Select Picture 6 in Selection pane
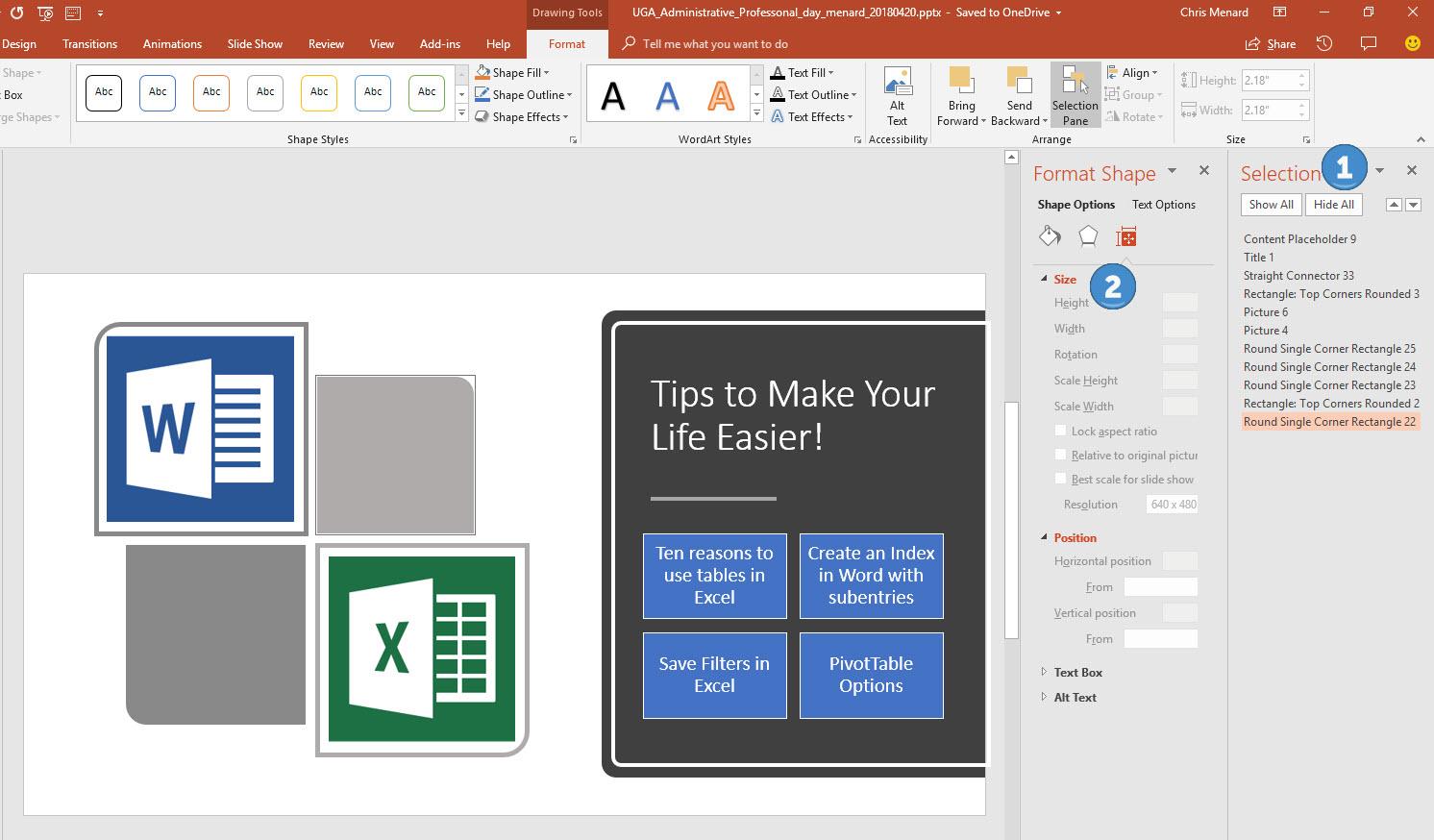The image size is (1434, 840). click(x=1265, y=311)
